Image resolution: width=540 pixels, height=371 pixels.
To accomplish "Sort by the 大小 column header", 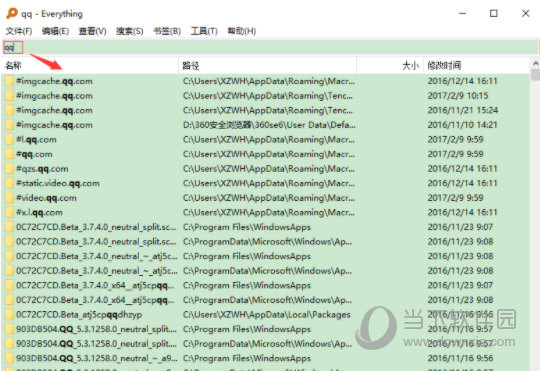I will [x=390, y=65].
